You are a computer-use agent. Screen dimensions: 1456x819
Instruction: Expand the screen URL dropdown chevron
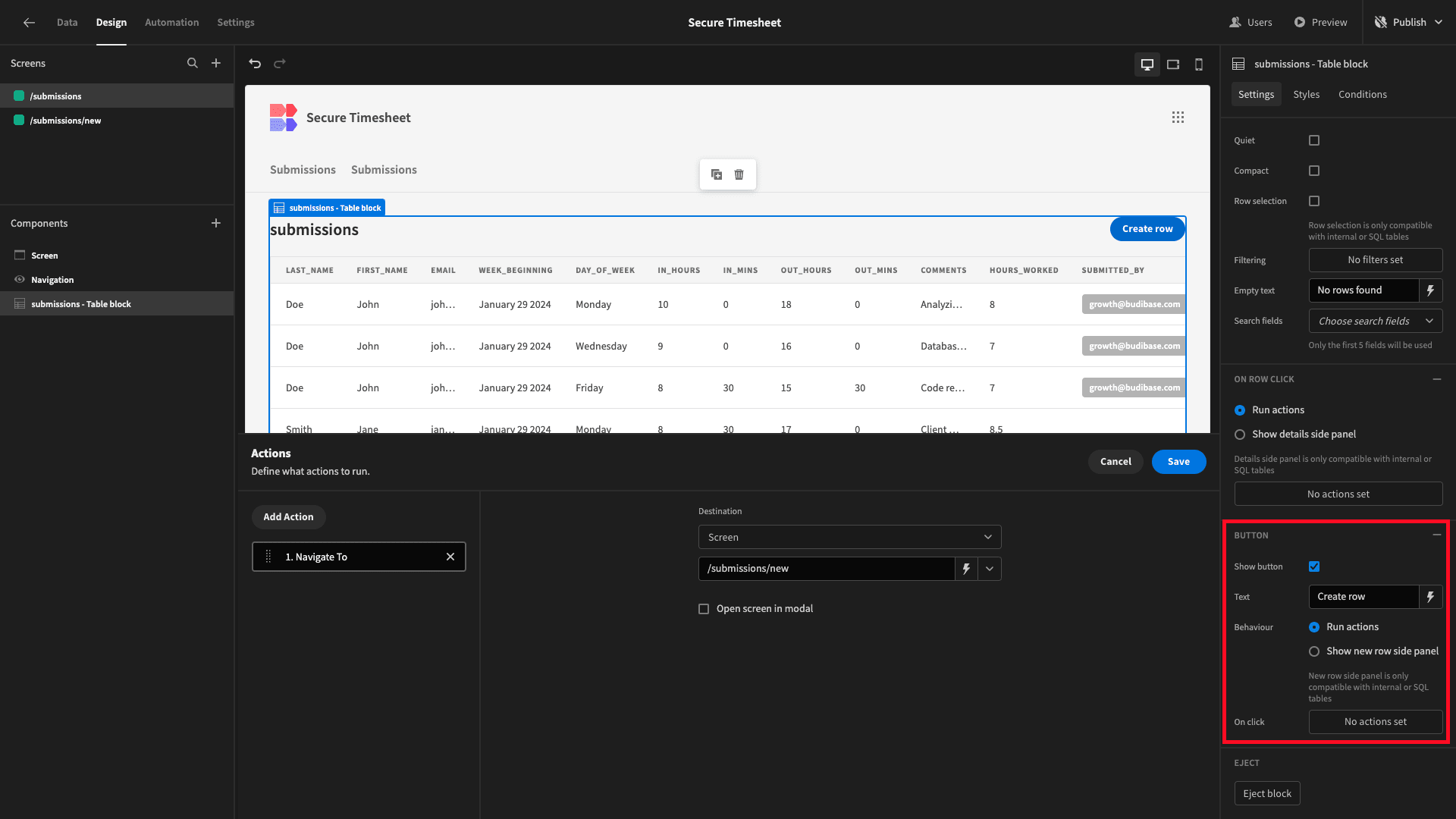coord(990,569)
